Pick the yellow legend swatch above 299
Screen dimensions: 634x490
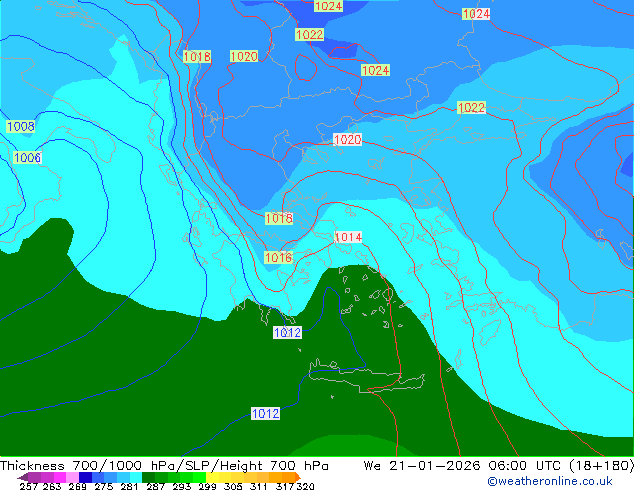point(212,477)
